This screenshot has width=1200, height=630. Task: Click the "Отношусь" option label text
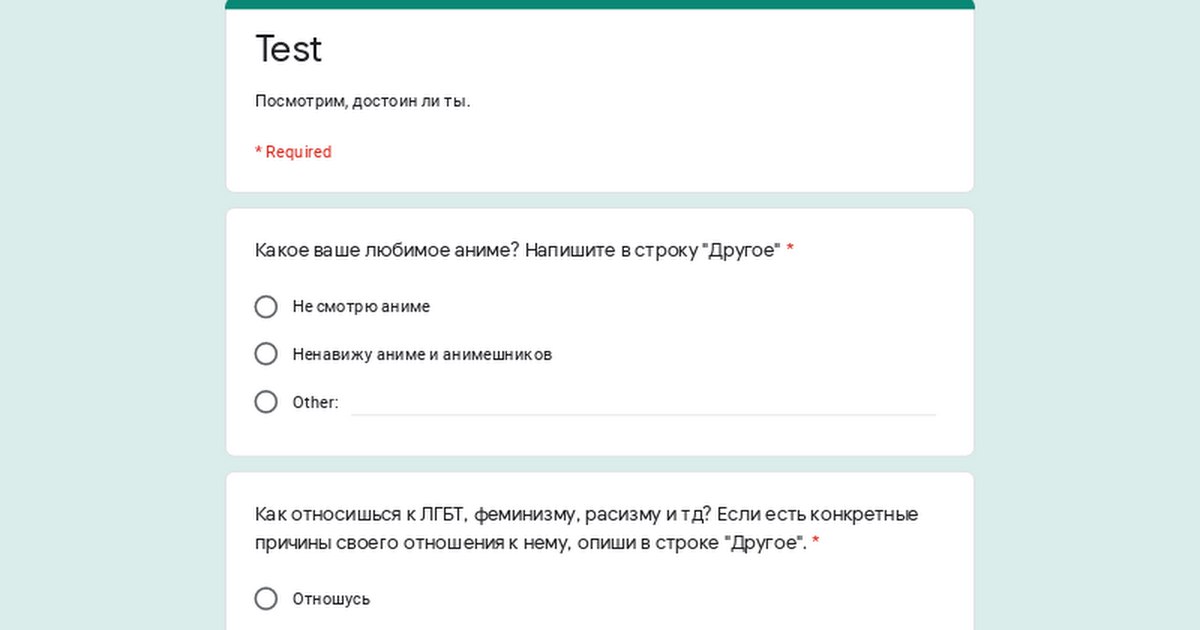[x=331, y=599]
